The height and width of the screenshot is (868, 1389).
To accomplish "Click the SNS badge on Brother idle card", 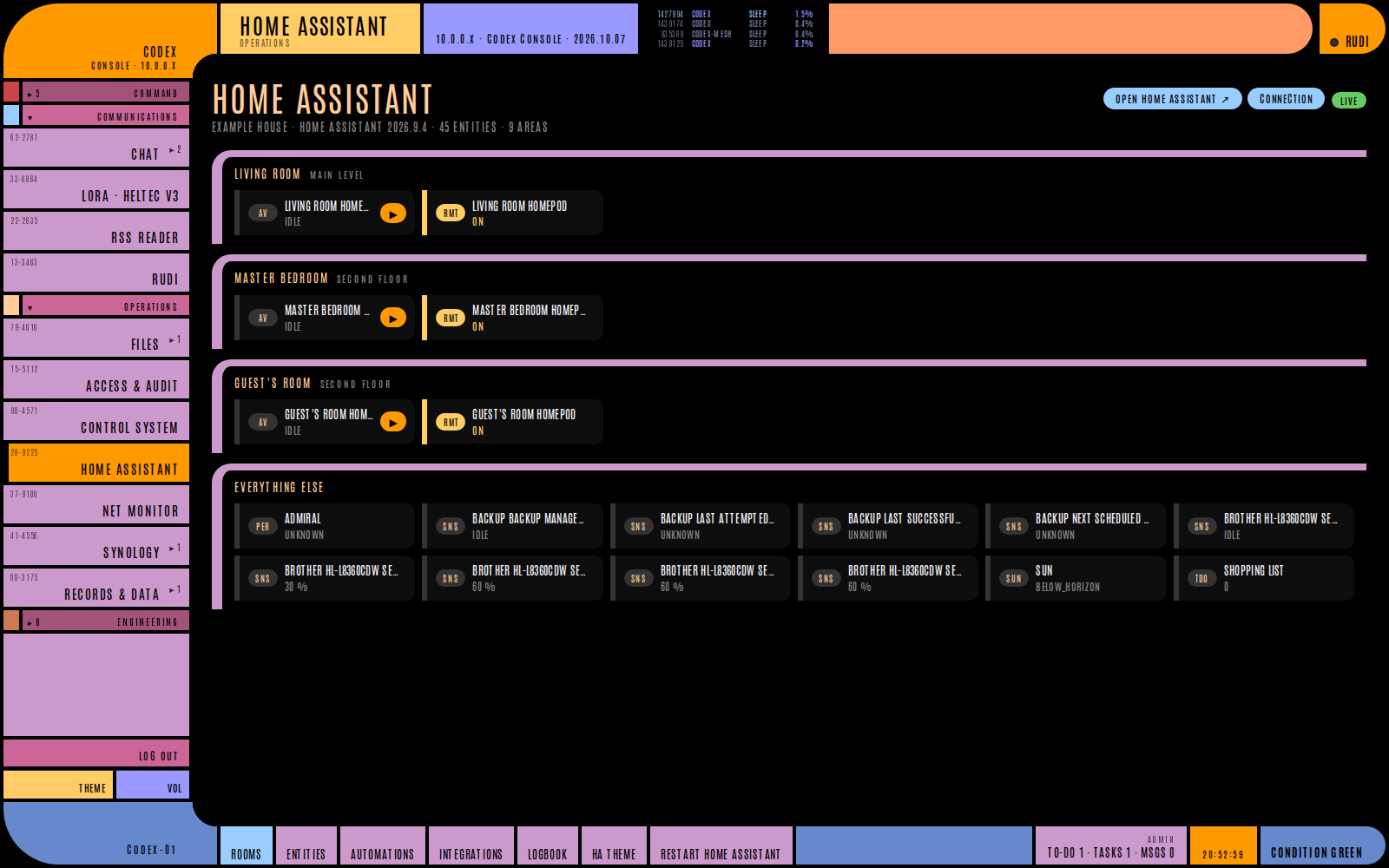I will [x=1201, y=527].
